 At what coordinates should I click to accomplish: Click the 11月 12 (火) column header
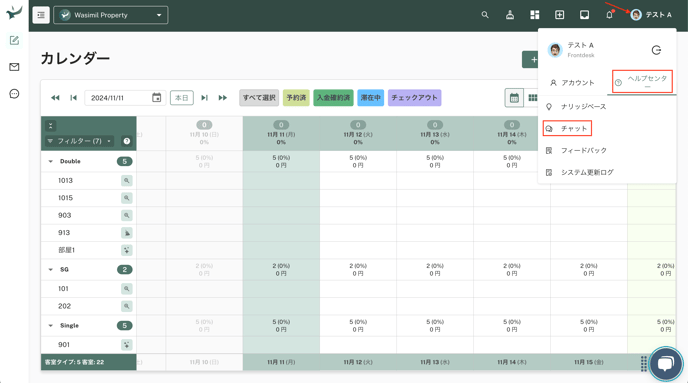[x=358, y=134]
